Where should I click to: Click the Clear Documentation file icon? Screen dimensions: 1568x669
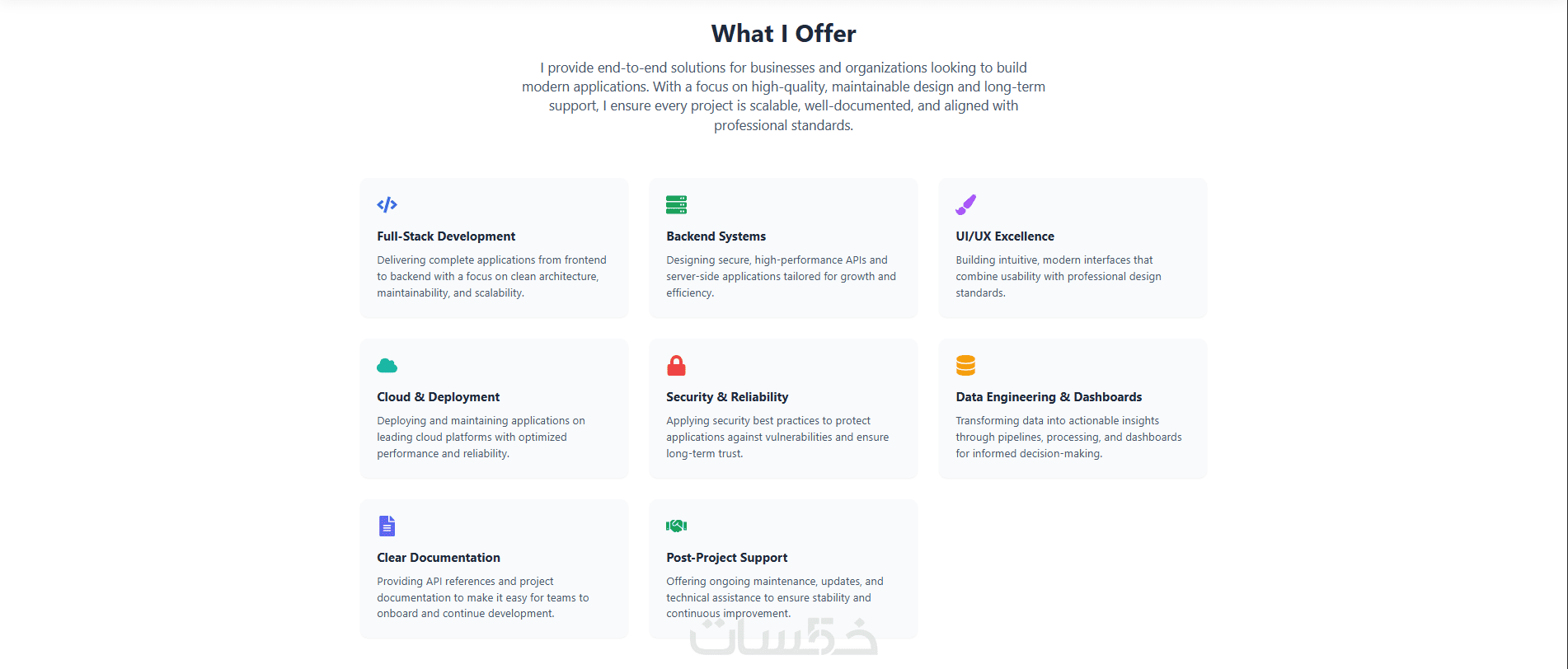click(387, 526)
